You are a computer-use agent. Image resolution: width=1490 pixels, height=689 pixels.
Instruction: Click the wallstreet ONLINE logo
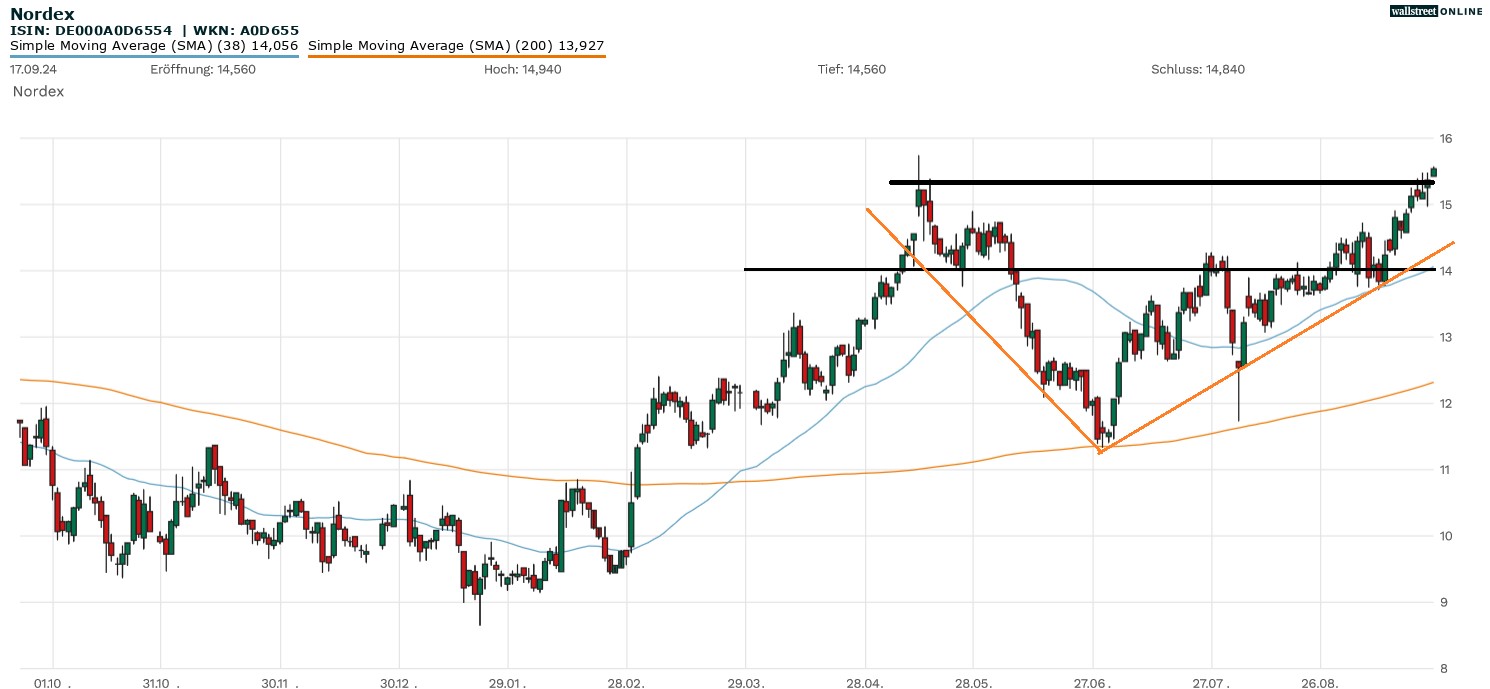[1436, 11]
